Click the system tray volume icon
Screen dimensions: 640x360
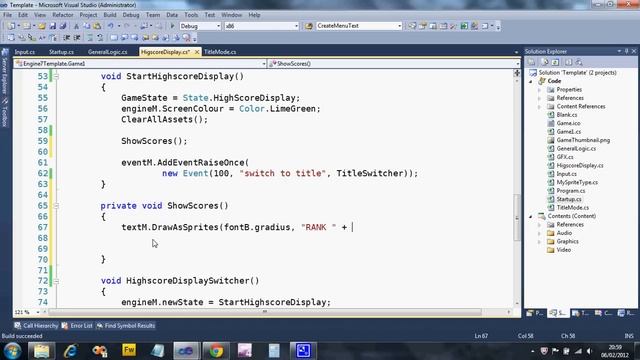589,351
